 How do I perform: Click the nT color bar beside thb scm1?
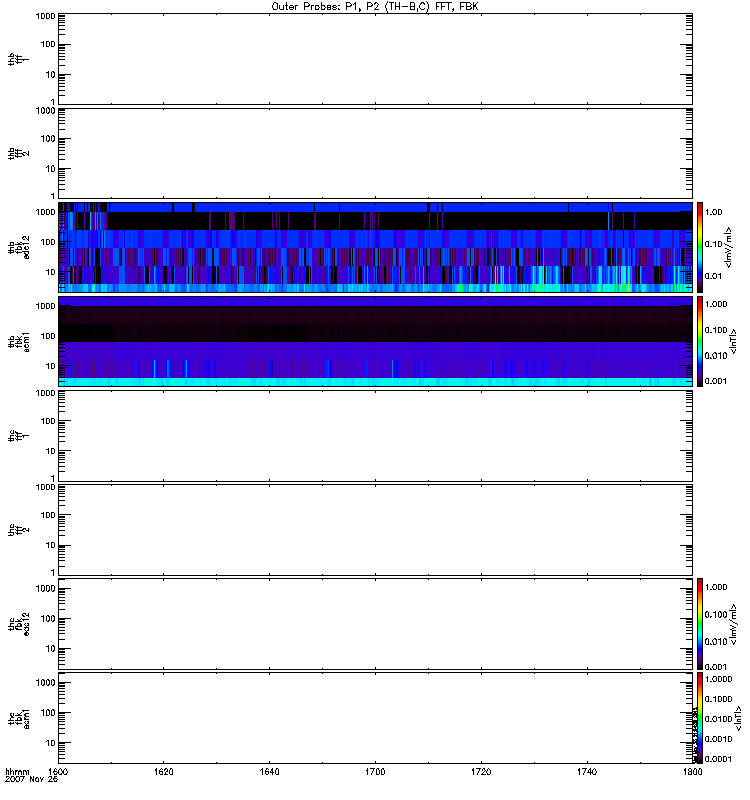700,341
